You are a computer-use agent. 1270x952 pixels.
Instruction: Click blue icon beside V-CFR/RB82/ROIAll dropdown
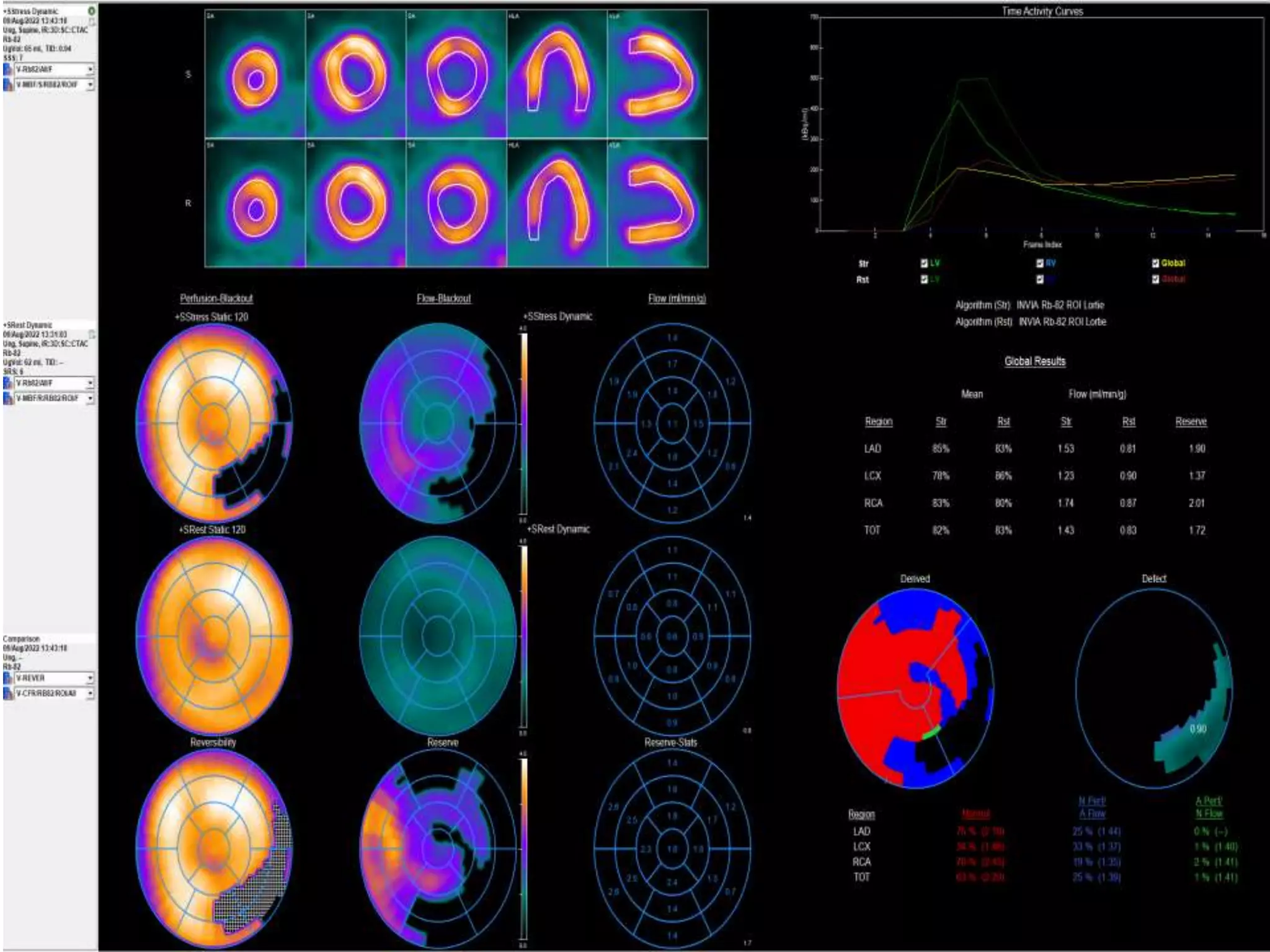(x=8, y=694)
